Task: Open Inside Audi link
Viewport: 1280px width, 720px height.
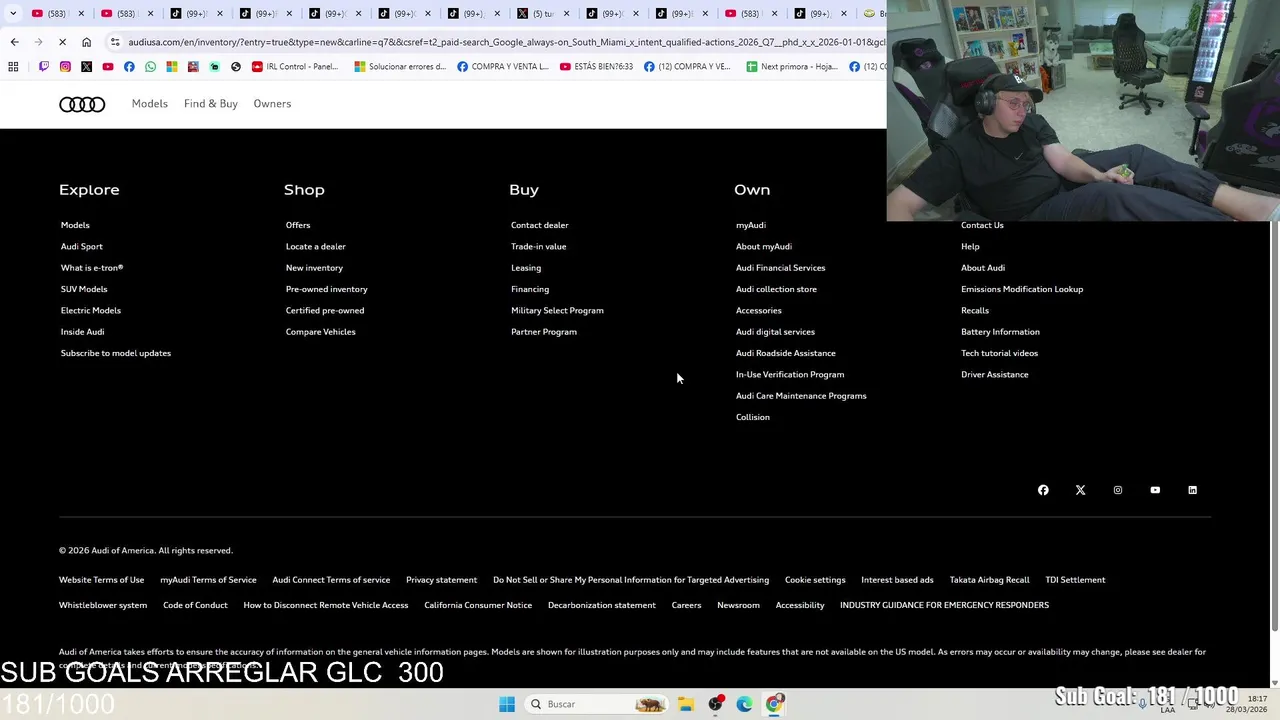Action: pyautogui.click(x=82, y=332)
